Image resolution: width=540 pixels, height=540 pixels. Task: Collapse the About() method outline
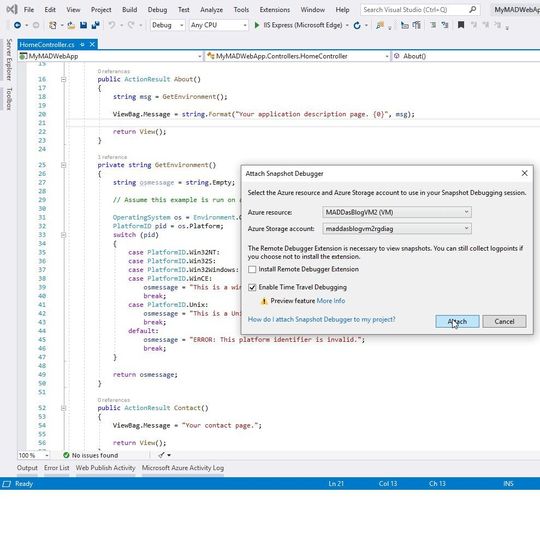63,80
